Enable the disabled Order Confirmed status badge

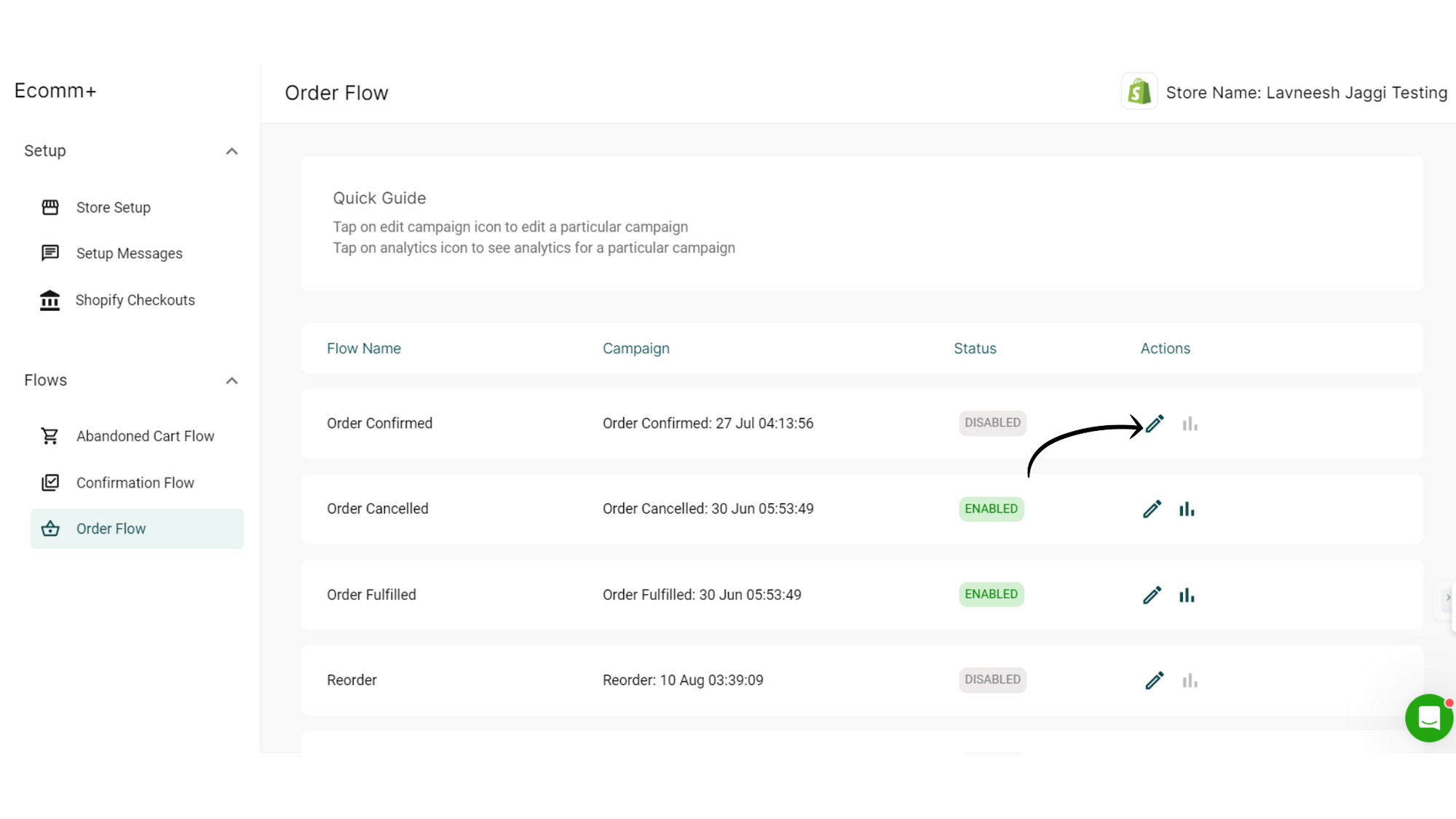[992, 422]
